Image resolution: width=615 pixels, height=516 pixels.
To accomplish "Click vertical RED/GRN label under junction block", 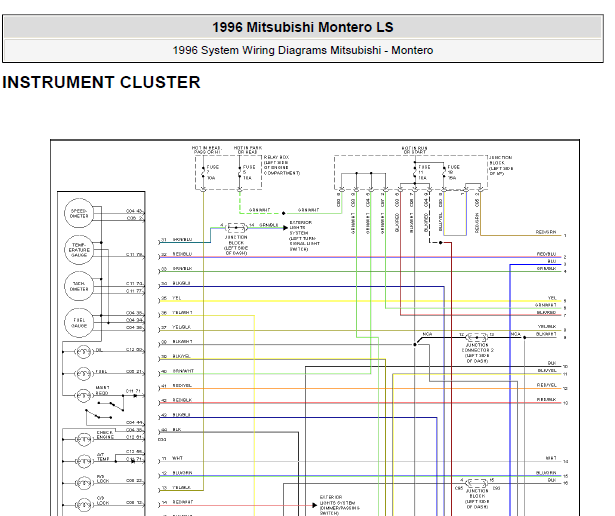I will point(477,223).
